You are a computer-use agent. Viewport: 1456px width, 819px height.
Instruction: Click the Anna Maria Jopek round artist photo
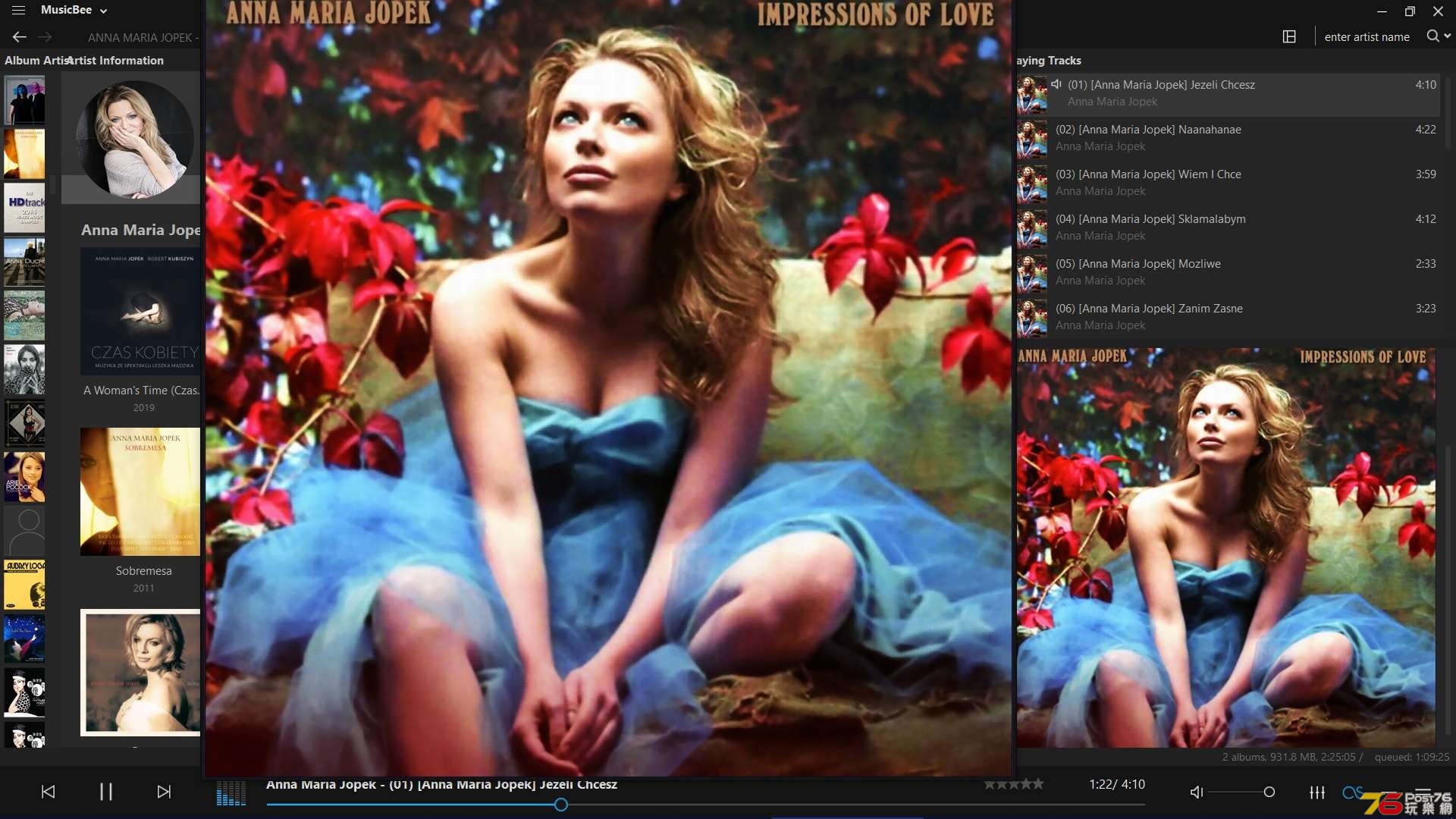(135, 139)
